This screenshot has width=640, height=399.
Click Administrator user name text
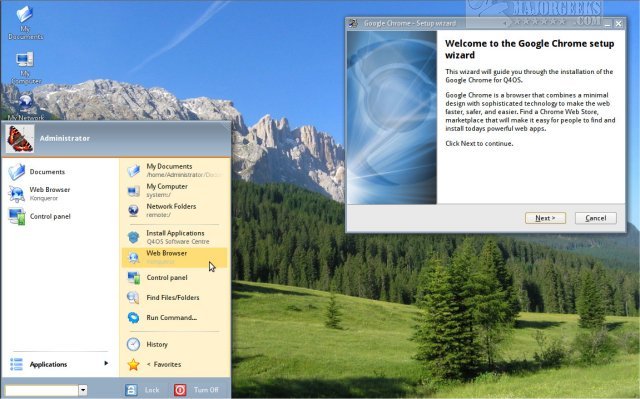65,138
